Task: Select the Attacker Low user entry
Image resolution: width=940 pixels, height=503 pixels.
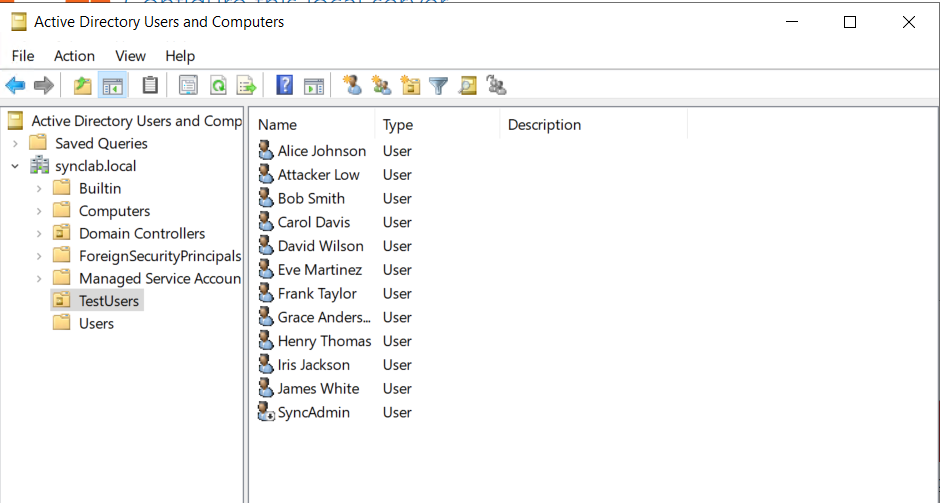Action: [318, 174]
